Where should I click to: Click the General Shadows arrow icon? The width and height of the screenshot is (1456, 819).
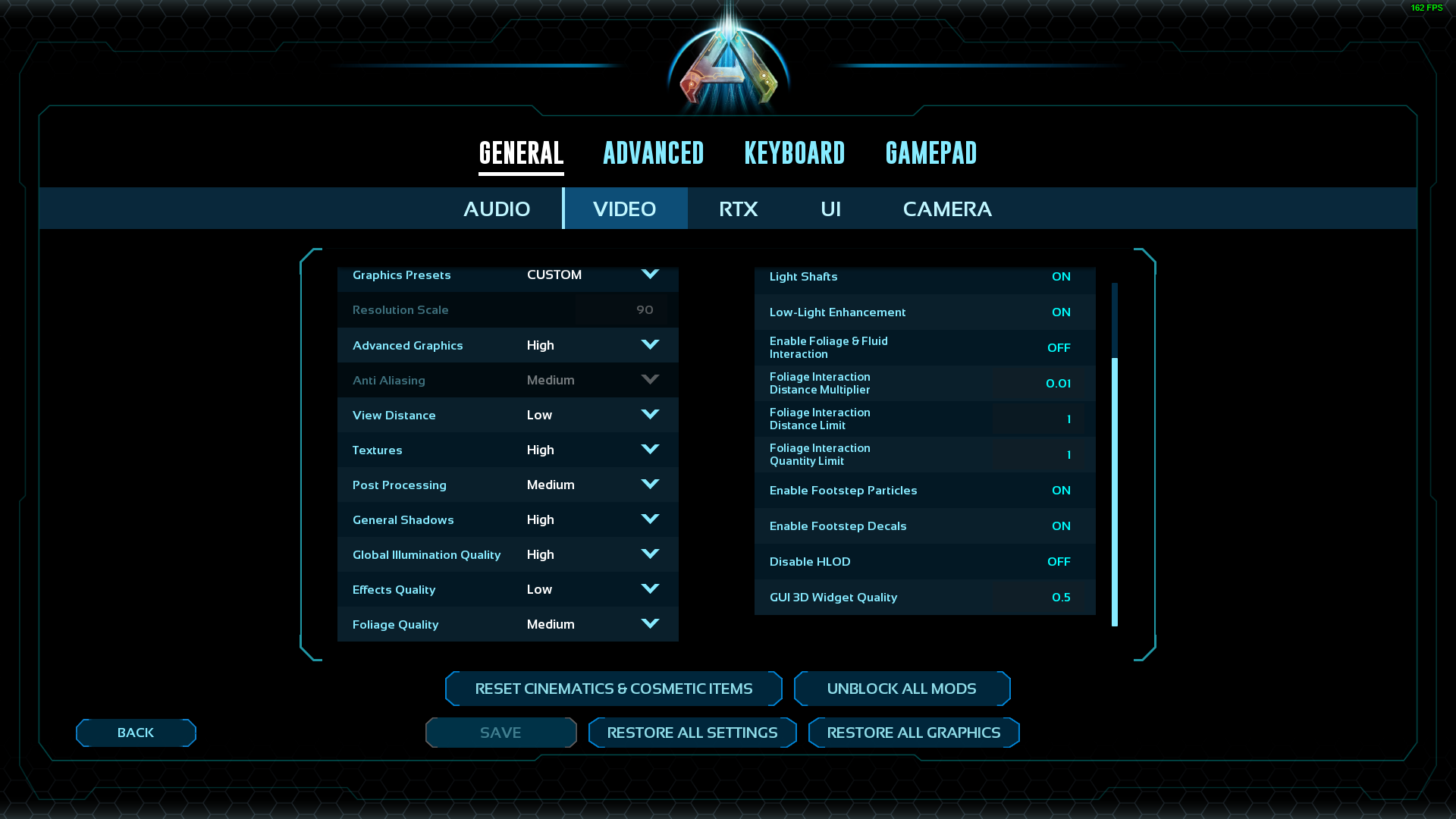pyautogui.click(x=650, y=519)
